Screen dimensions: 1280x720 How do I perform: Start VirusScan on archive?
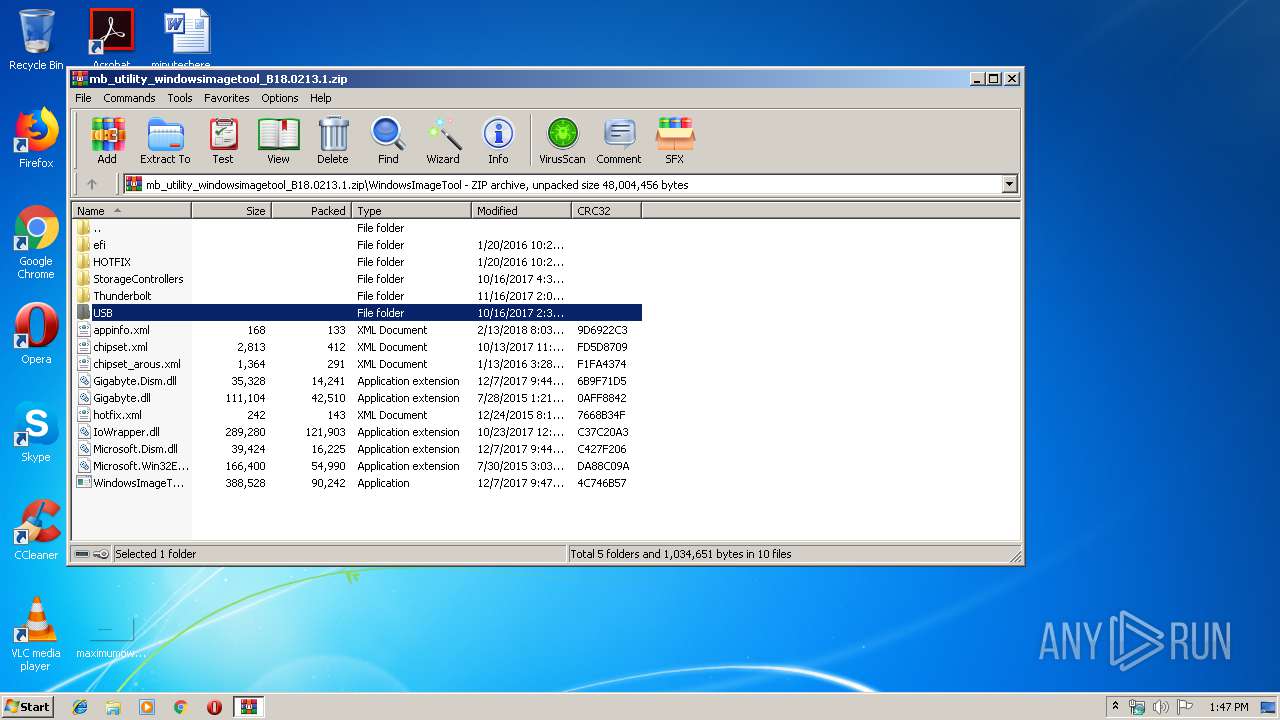(x=562, y=140)
